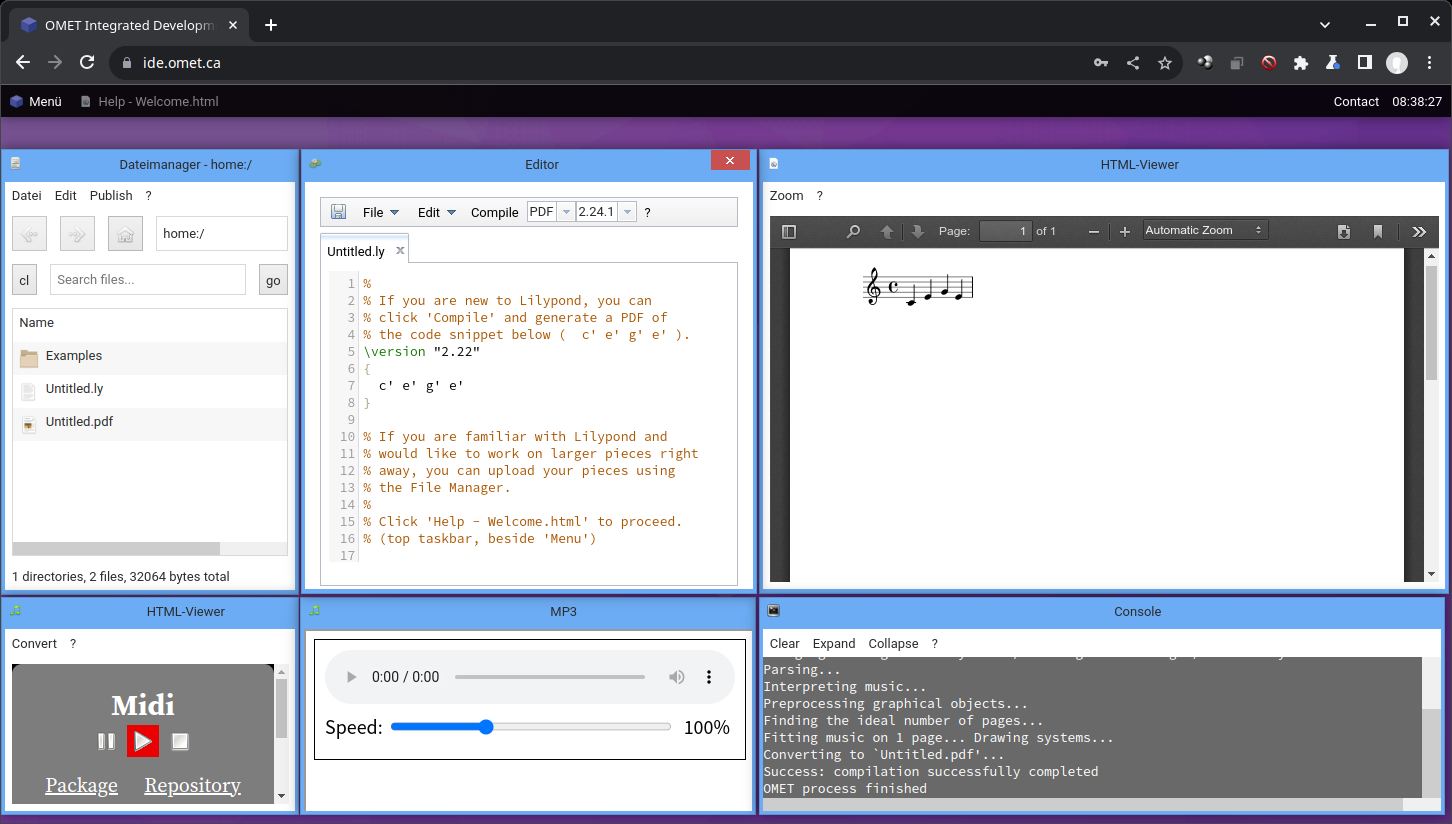Open the Publish menu in file manager
The width and height of the screenshot is (1452, 824).
(x=111, y=196)
